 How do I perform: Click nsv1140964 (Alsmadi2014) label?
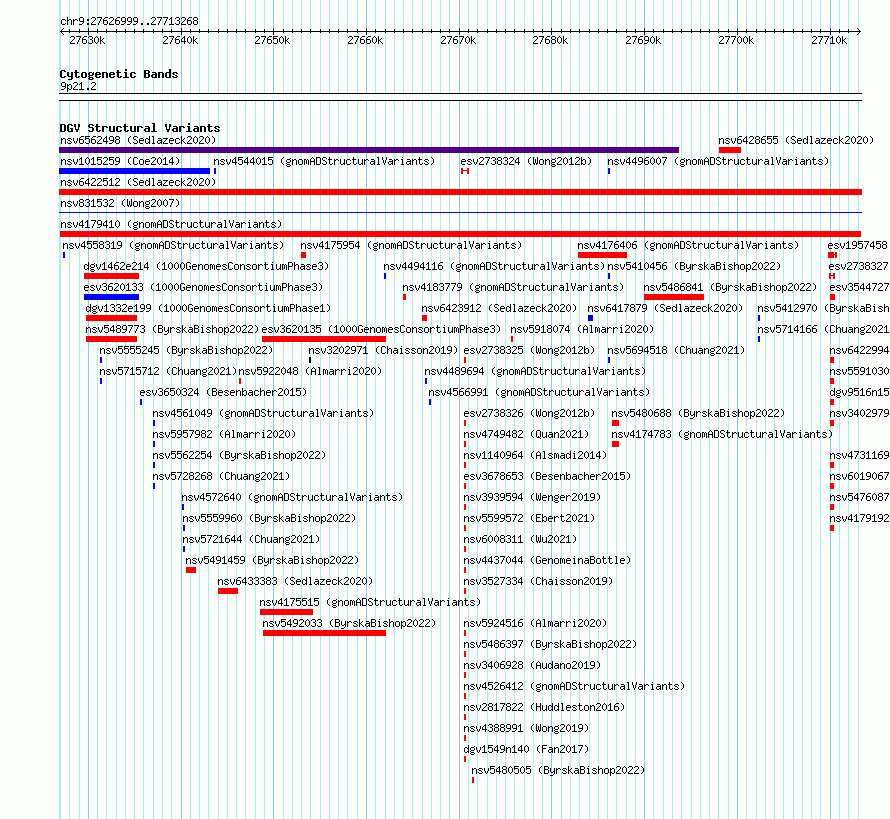(x=535, y=455)
